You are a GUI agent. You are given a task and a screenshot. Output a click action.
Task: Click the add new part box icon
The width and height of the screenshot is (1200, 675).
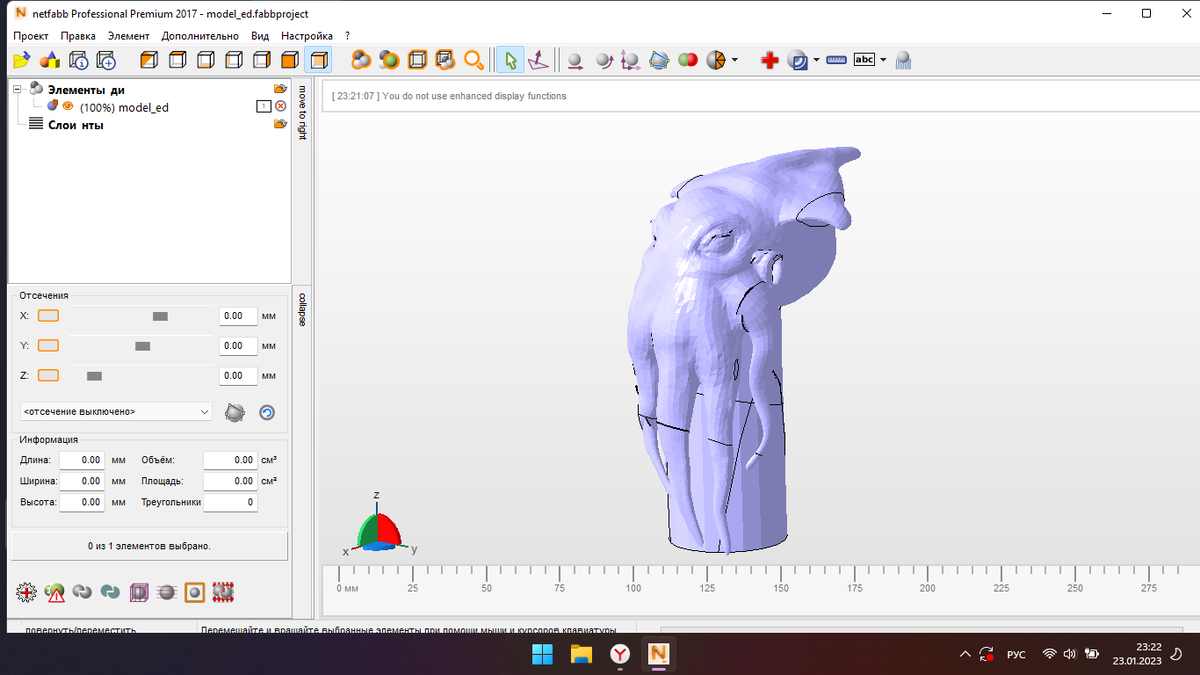(106, 61)
